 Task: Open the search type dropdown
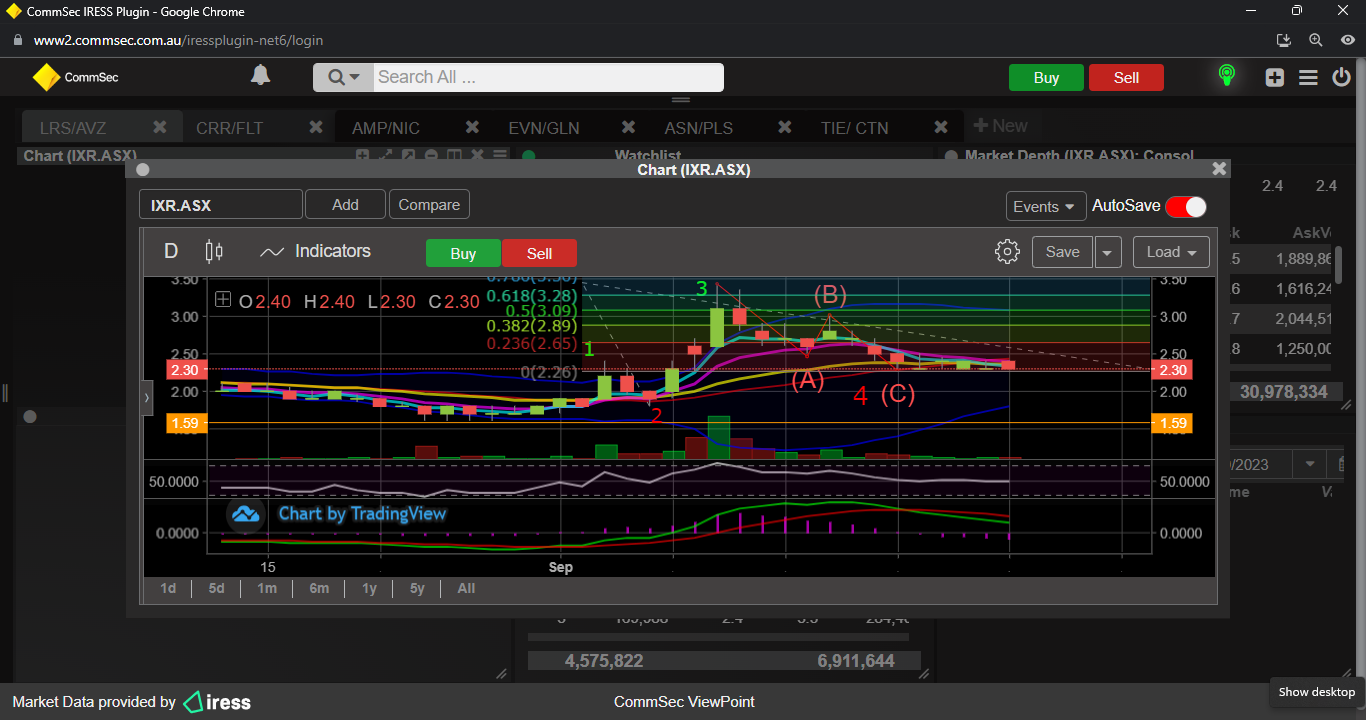pos(343,77)
